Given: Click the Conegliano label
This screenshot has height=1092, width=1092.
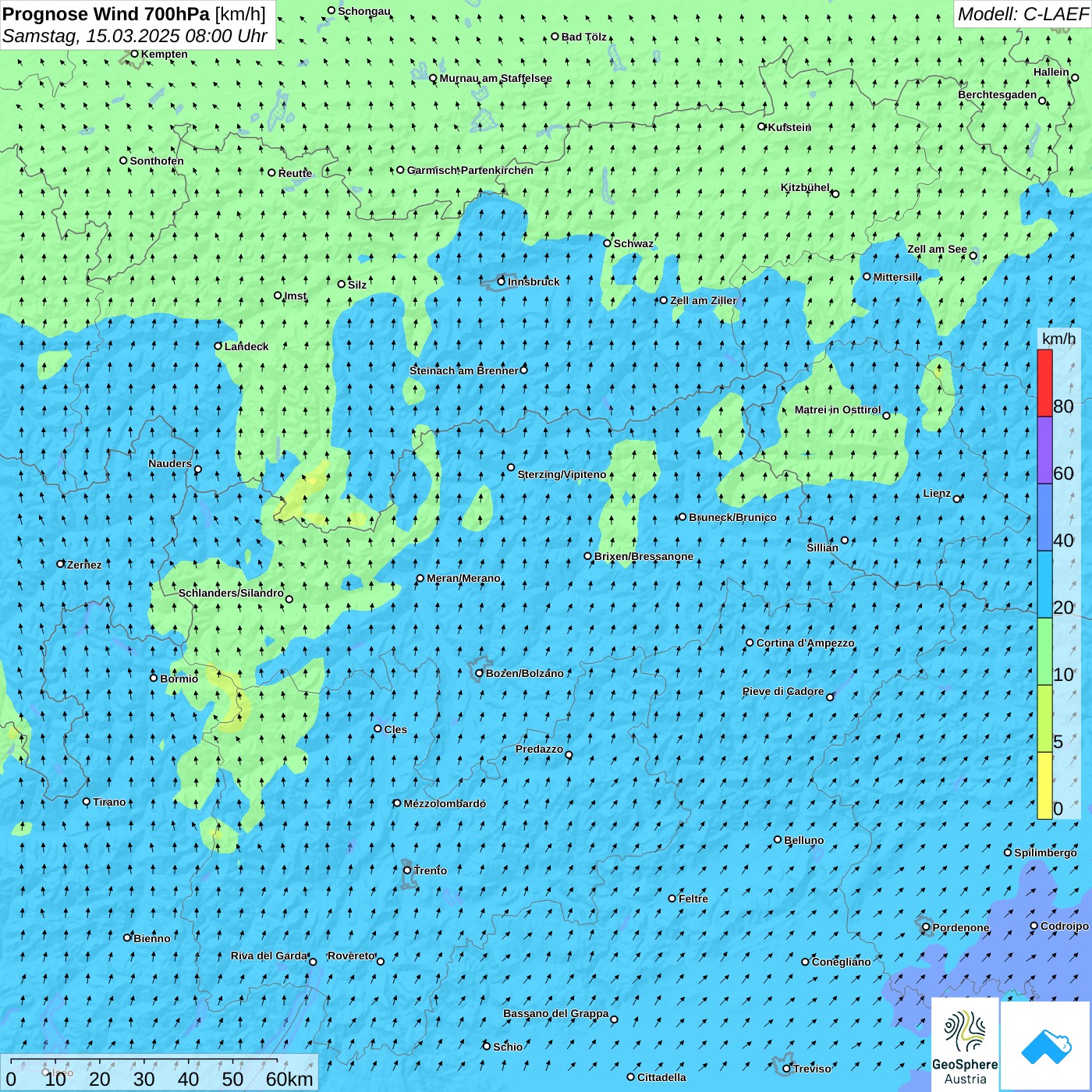Looking at the screenshot, I should 841,962.
